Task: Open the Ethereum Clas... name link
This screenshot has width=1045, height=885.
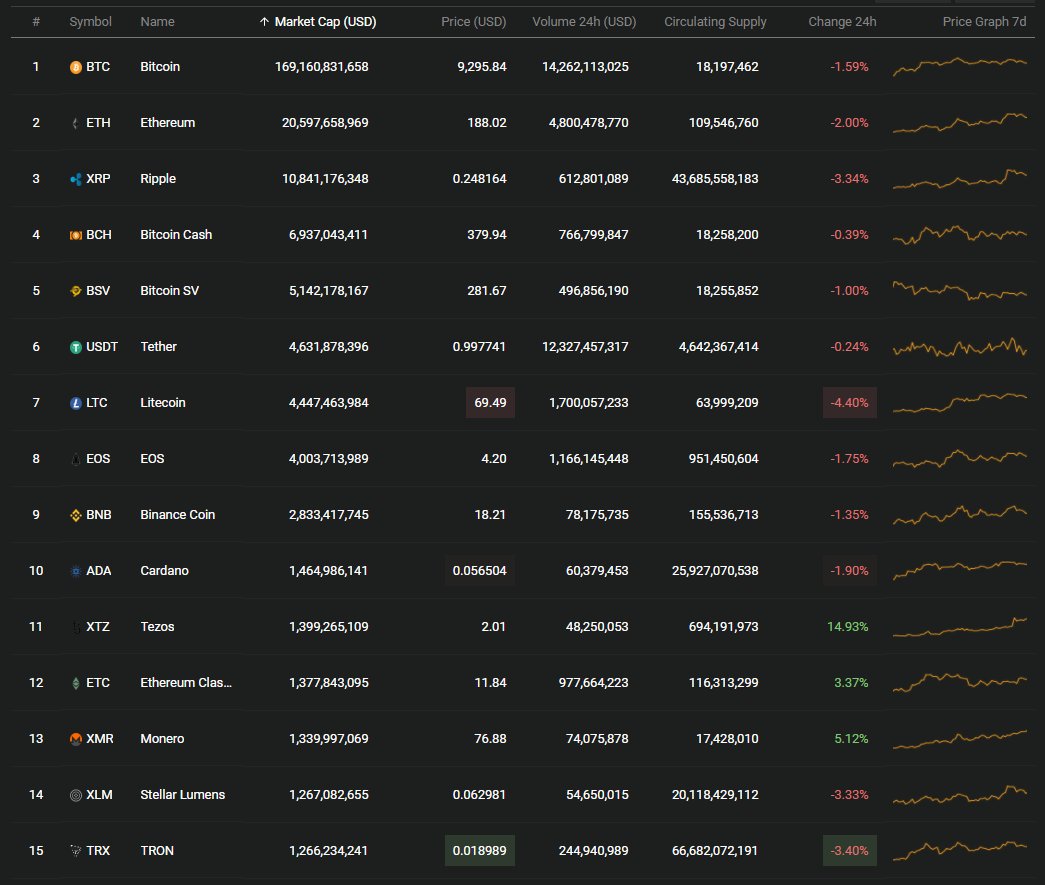Action: 186,682
